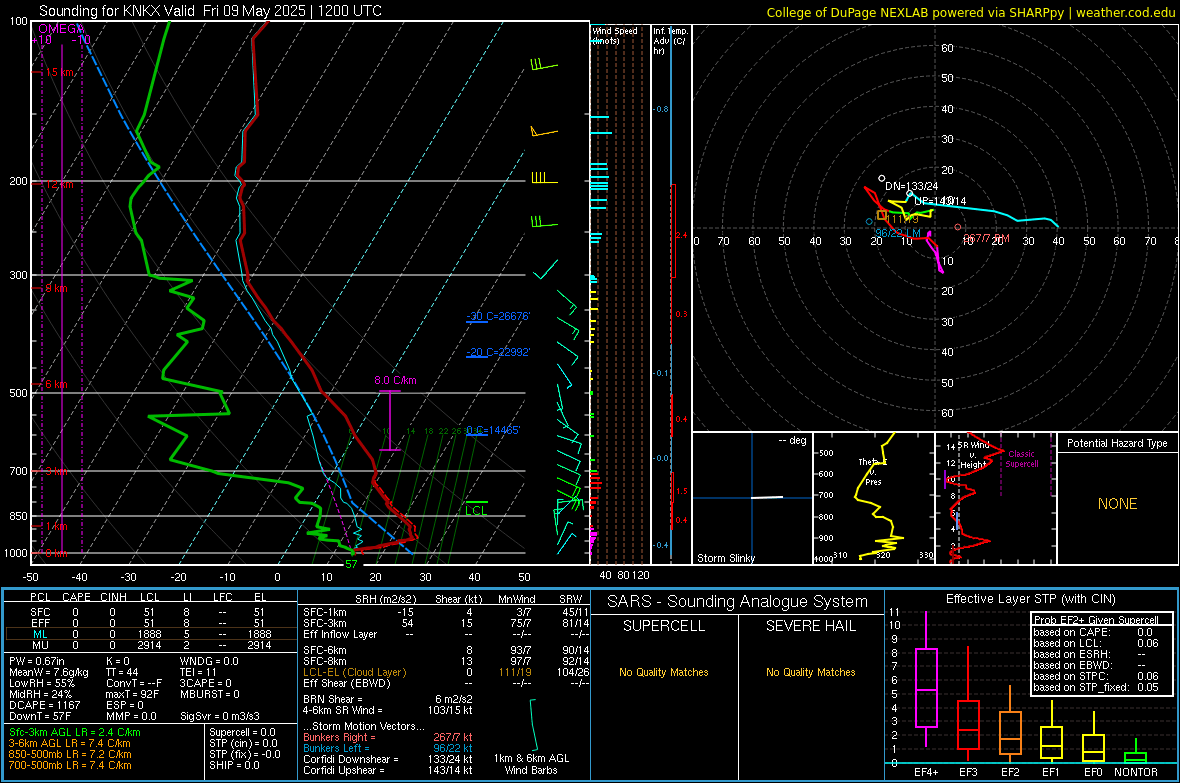This screenshot has width=1180, height=783.
Task: Click the Potential Hazard Type heading
Action: click(1117, 443)
